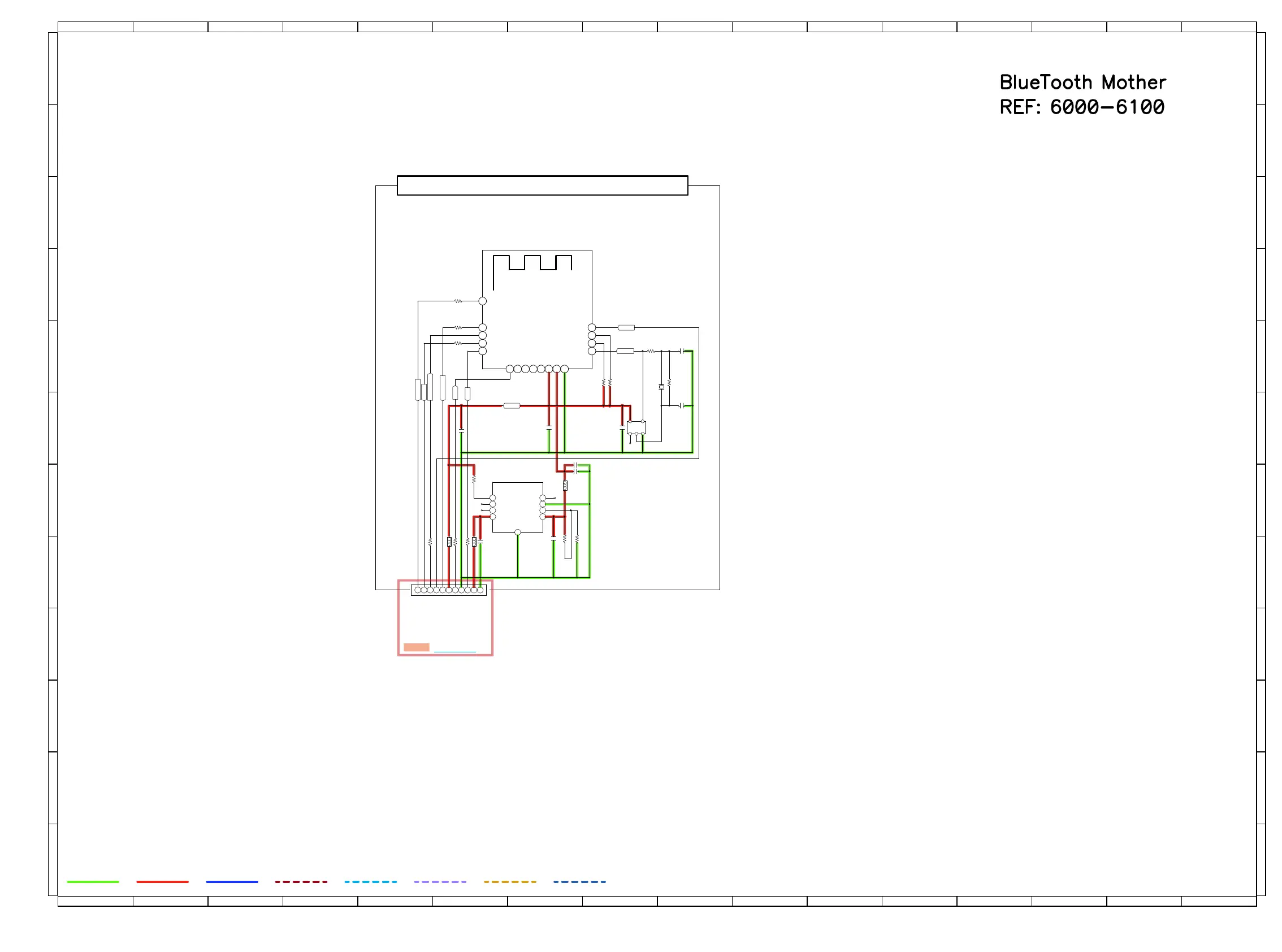Click the leftmost pin of the bottom connector strip

point(418,590)
